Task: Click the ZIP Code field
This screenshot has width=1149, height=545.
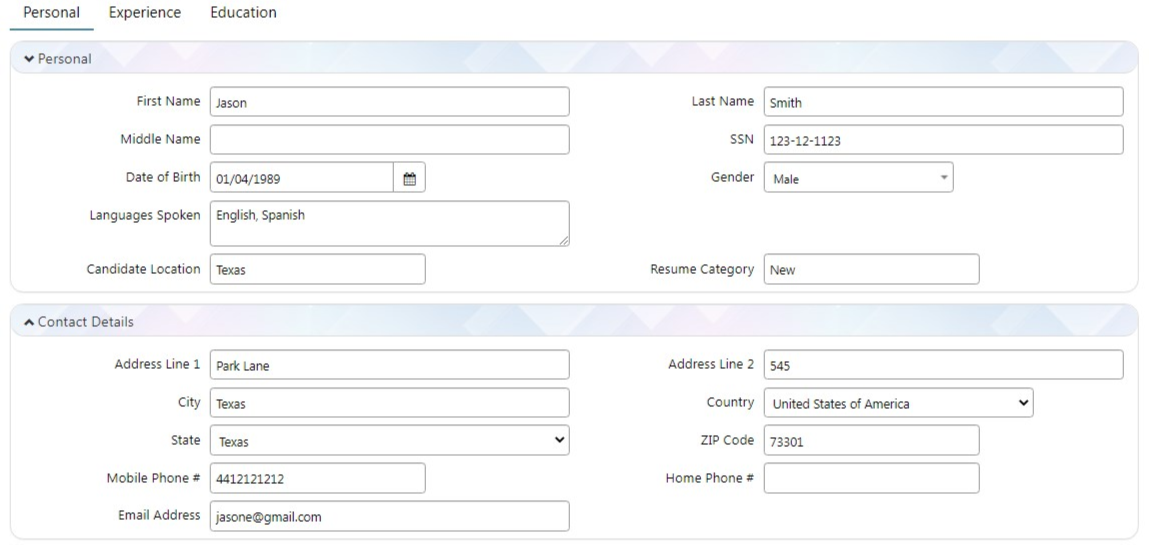Action: click(x=871, y=441)
